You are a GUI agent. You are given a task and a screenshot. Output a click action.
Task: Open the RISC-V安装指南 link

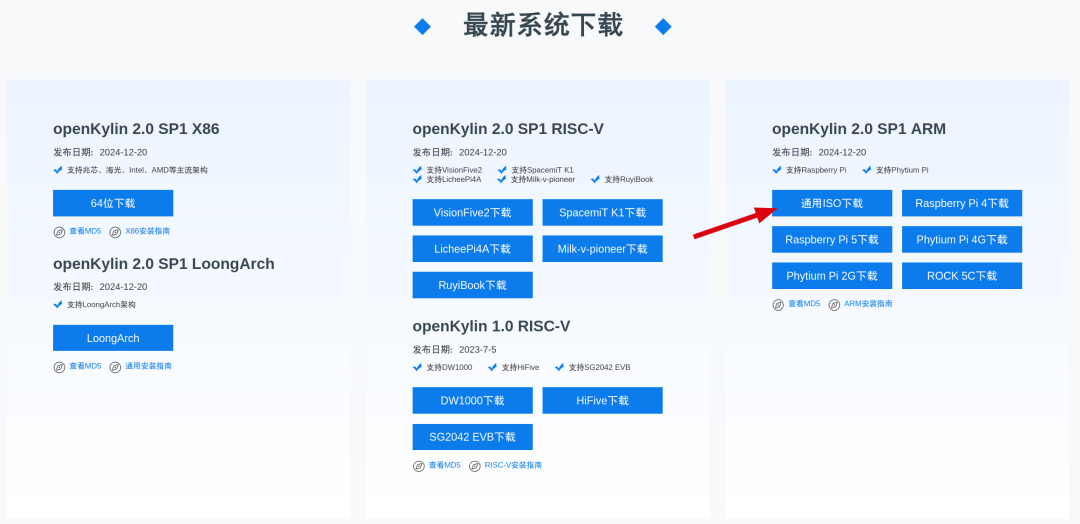513,465
